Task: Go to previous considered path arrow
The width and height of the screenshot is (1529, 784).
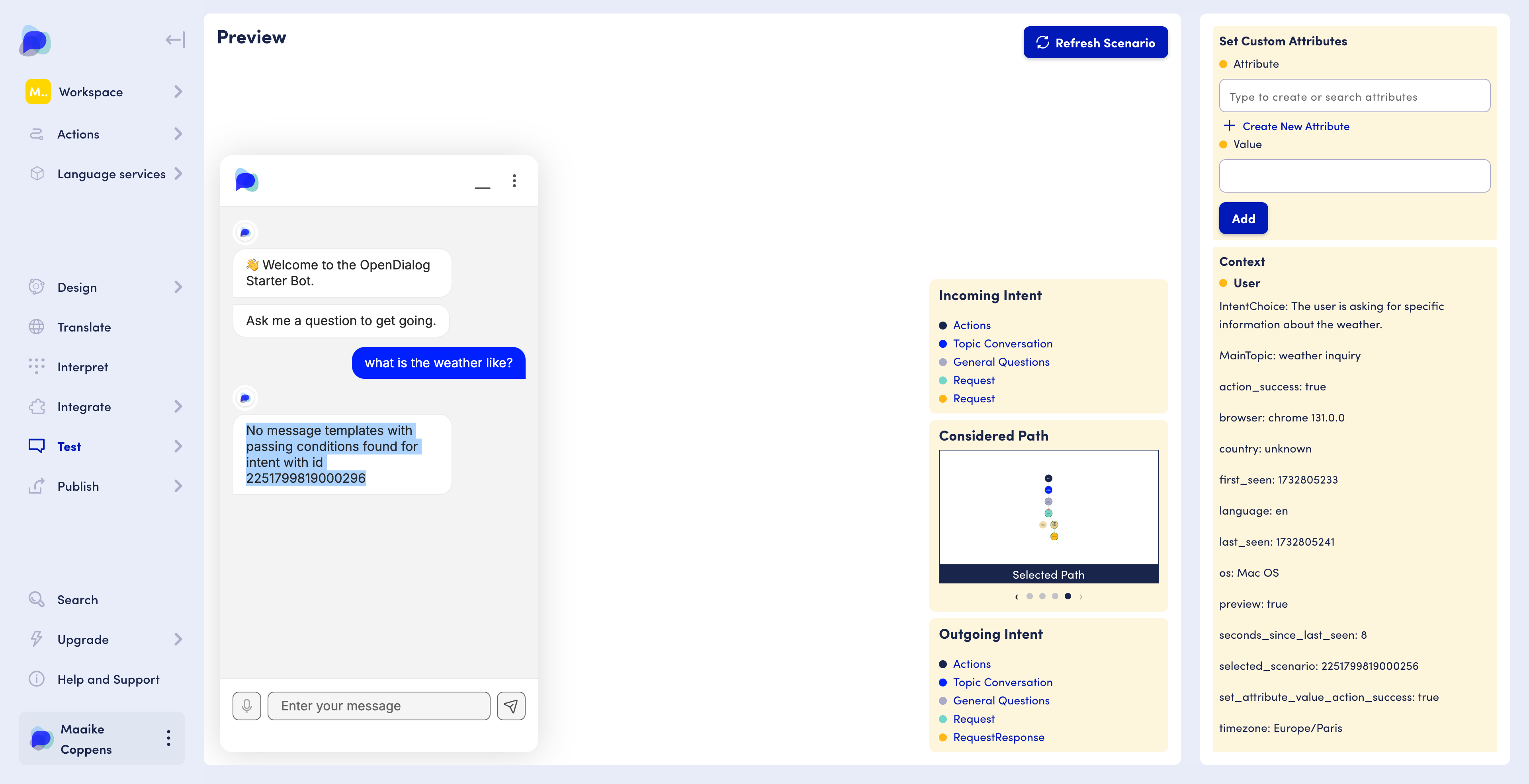Action: click(x=1016, y=597)
